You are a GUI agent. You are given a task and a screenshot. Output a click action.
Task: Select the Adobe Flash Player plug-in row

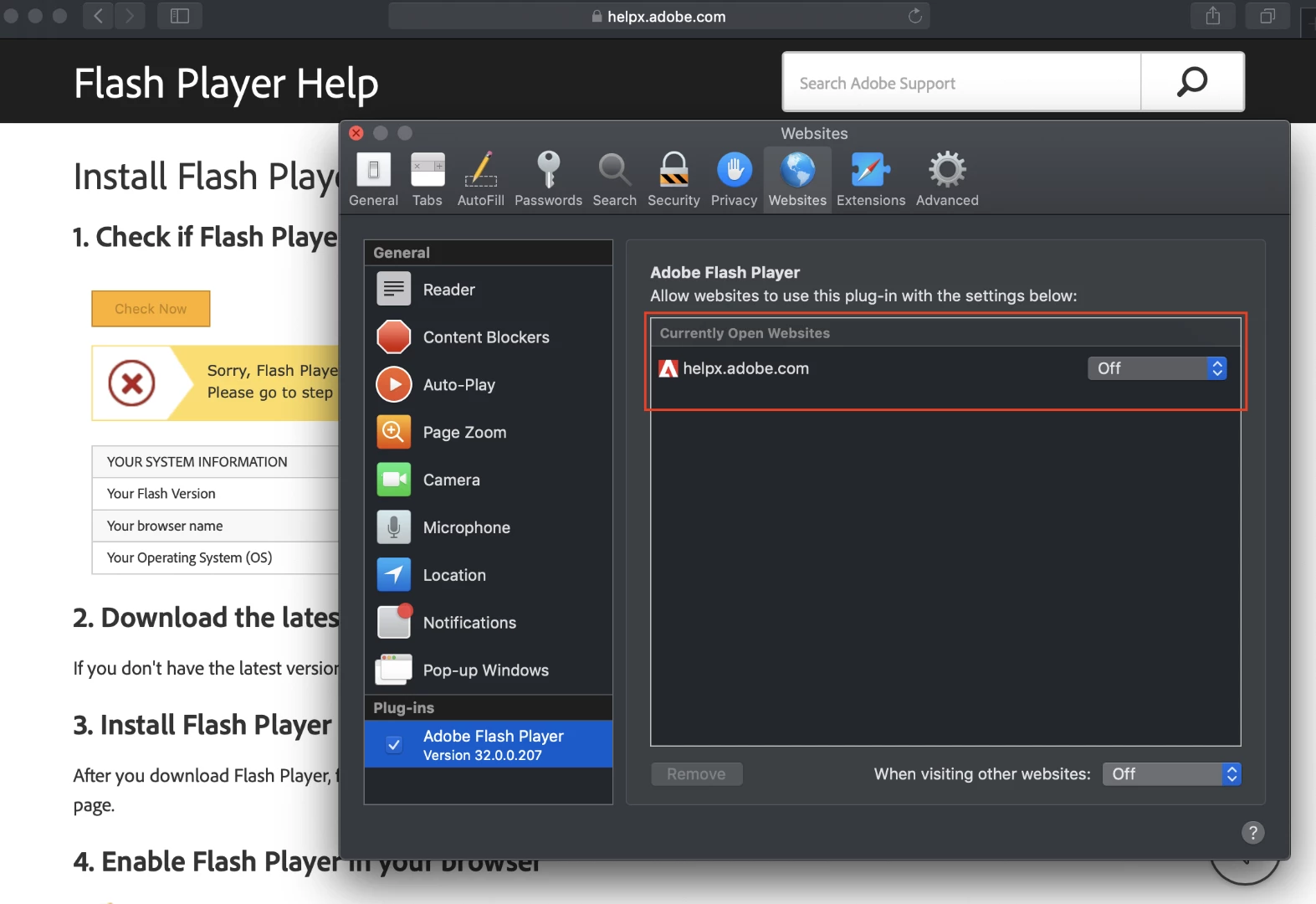tap(489, 744)
